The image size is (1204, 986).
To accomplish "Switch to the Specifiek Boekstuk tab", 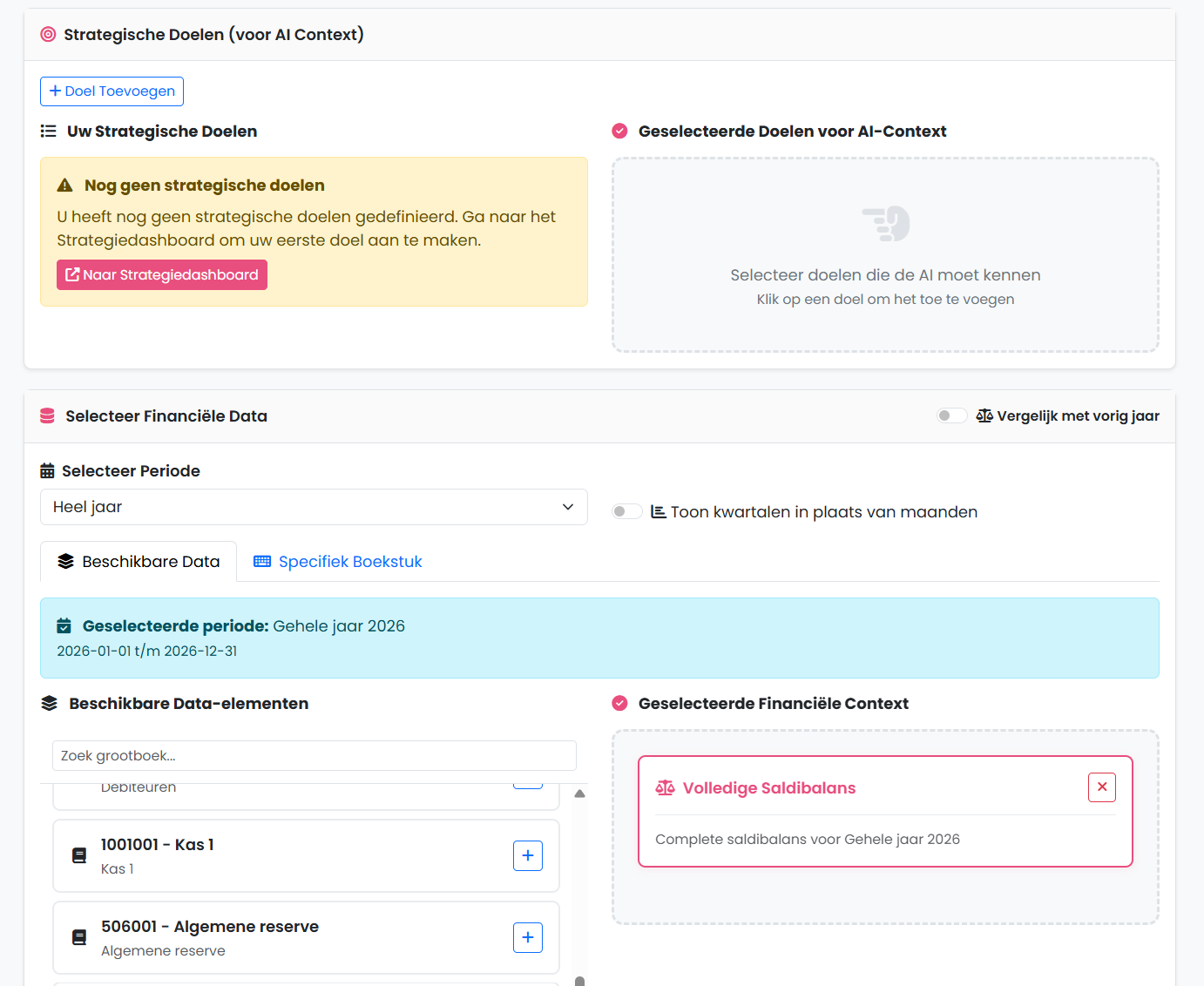I will (337, 562).
